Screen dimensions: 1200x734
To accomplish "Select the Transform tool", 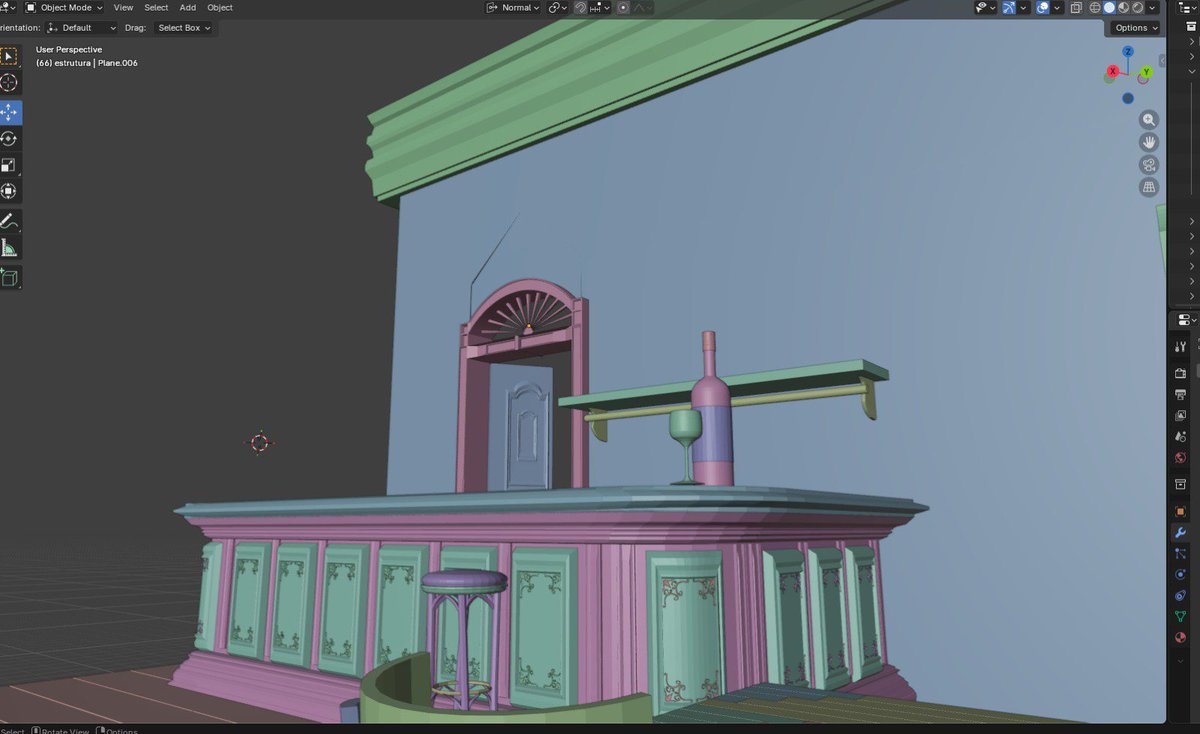I will (8, 192).
